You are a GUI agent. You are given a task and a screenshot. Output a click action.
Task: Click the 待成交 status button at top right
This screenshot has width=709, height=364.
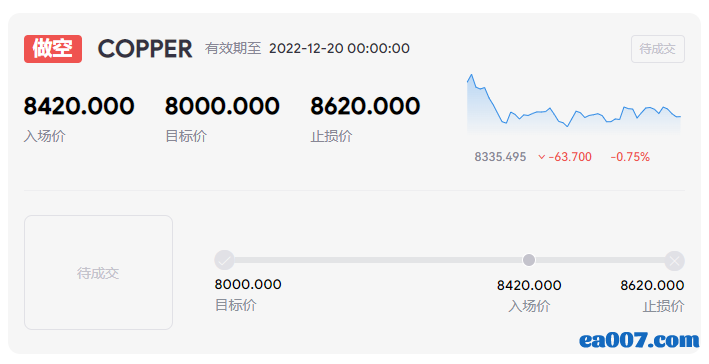click(x=657, y=49)
